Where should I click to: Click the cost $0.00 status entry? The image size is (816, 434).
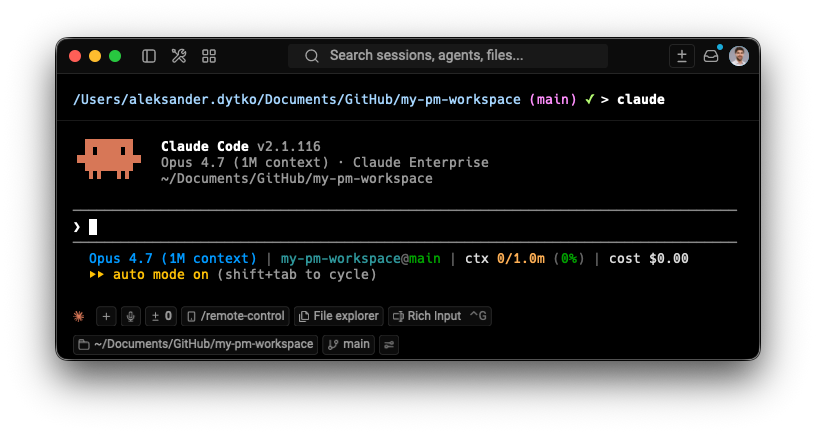click(x=648, y=259)
